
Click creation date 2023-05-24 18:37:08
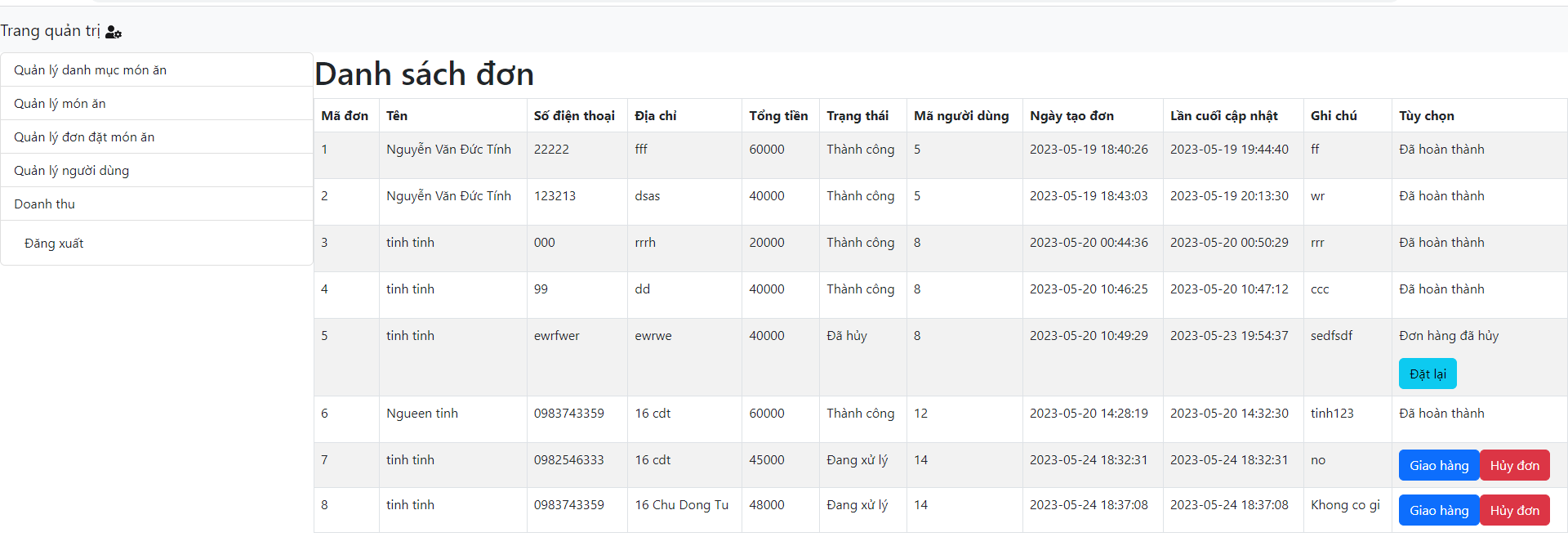pos(1089,505)
